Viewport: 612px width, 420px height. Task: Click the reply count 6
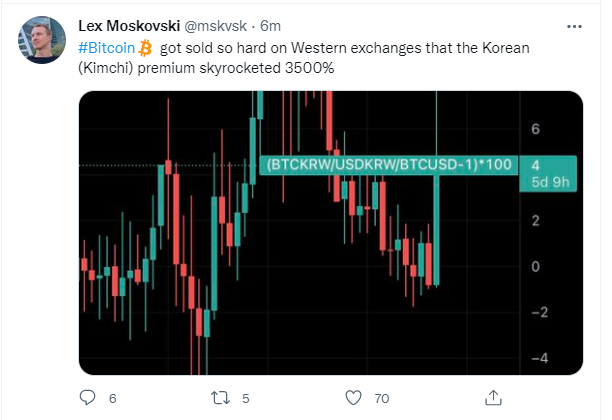pos(113,399)
